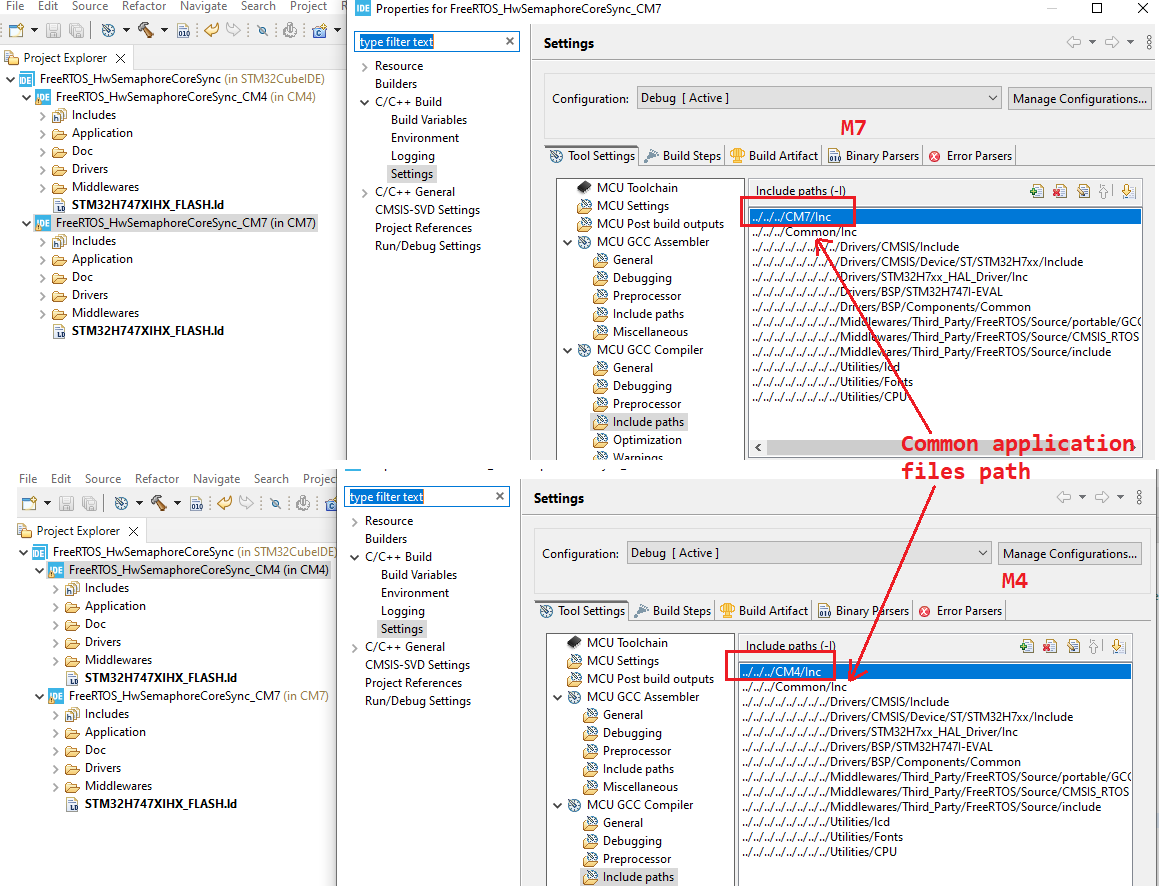Image resolution: width=1161 pixels, height=886 pixels.
Task: Open the Refactor menu
Action: [x=143, y=6]
